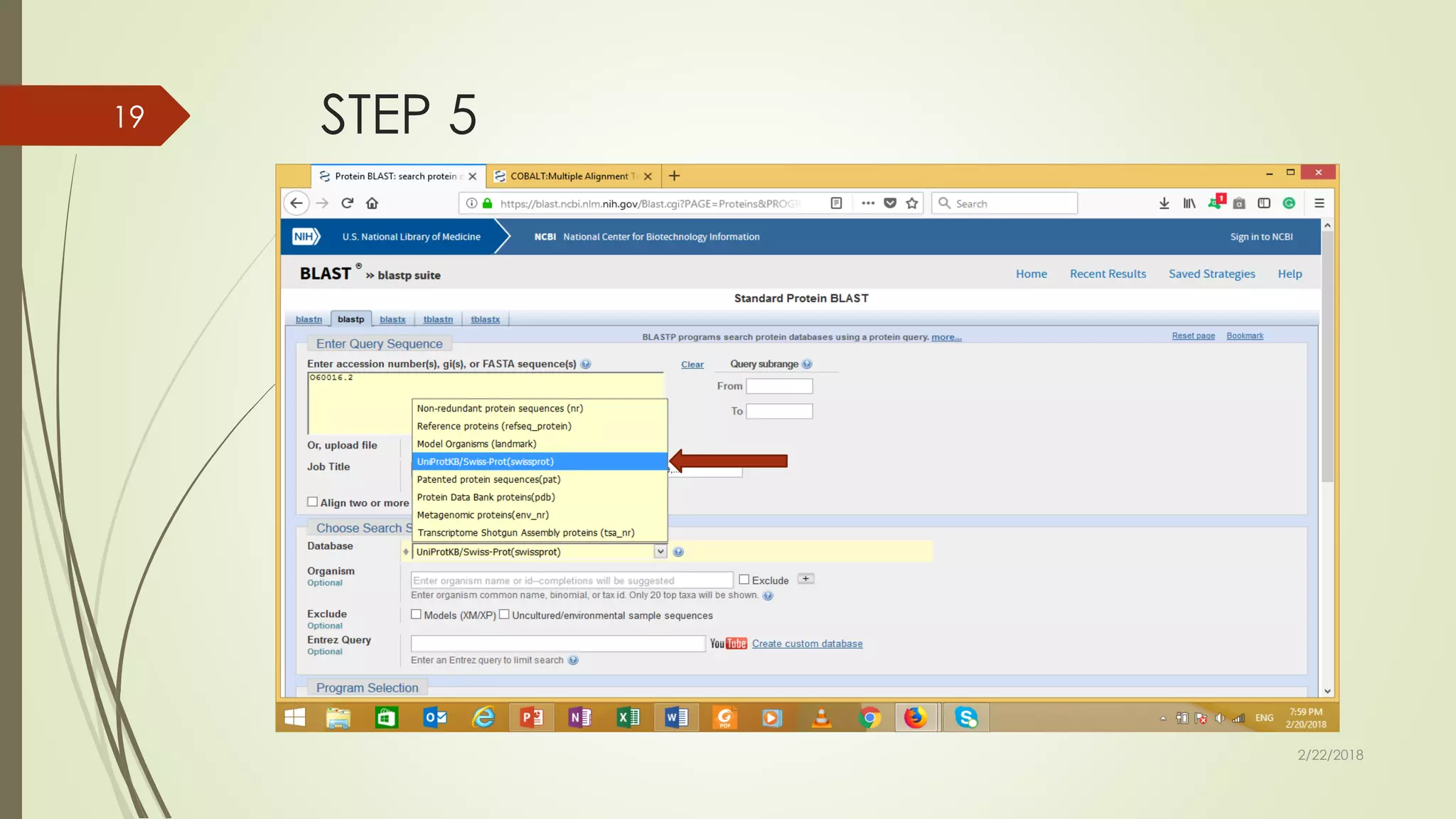Image resolution: width=1456 pixels, height=819 pixels.
Task: Open help icon next to Database dropdown
Action: click(x=678, y=552)
